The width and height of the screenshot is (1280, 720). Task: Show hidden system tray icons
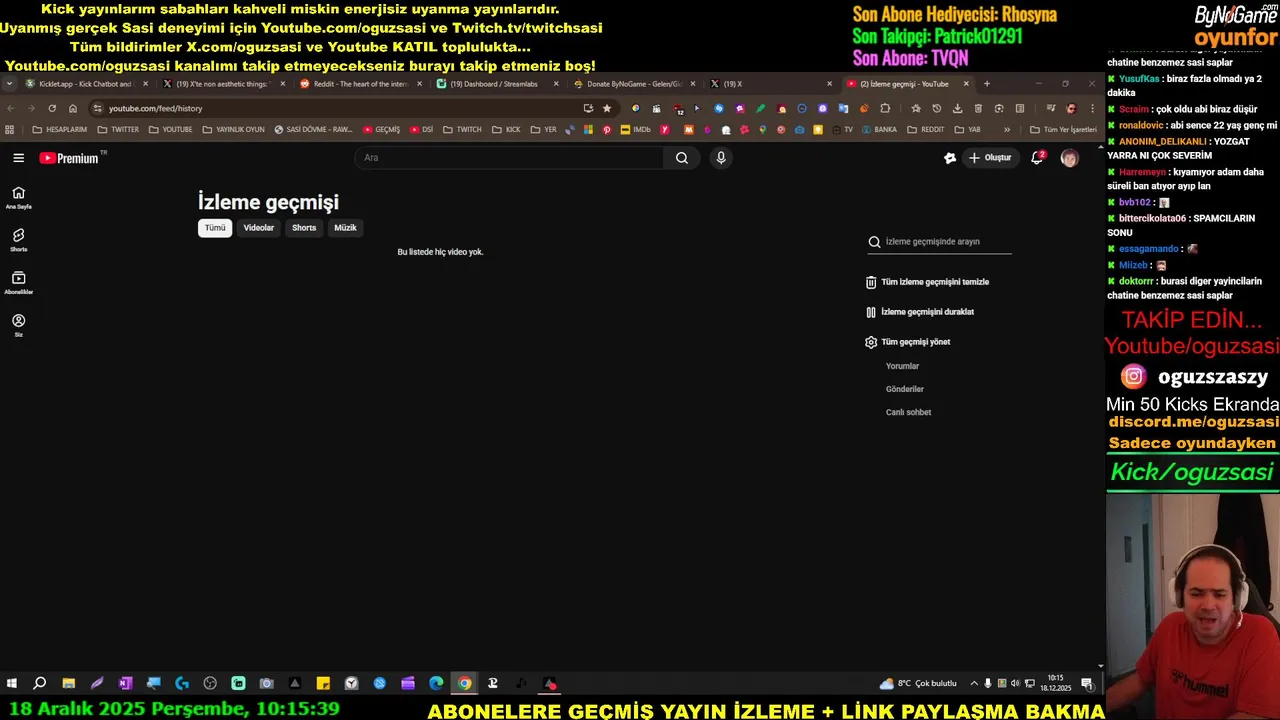(x=974, y=684)
